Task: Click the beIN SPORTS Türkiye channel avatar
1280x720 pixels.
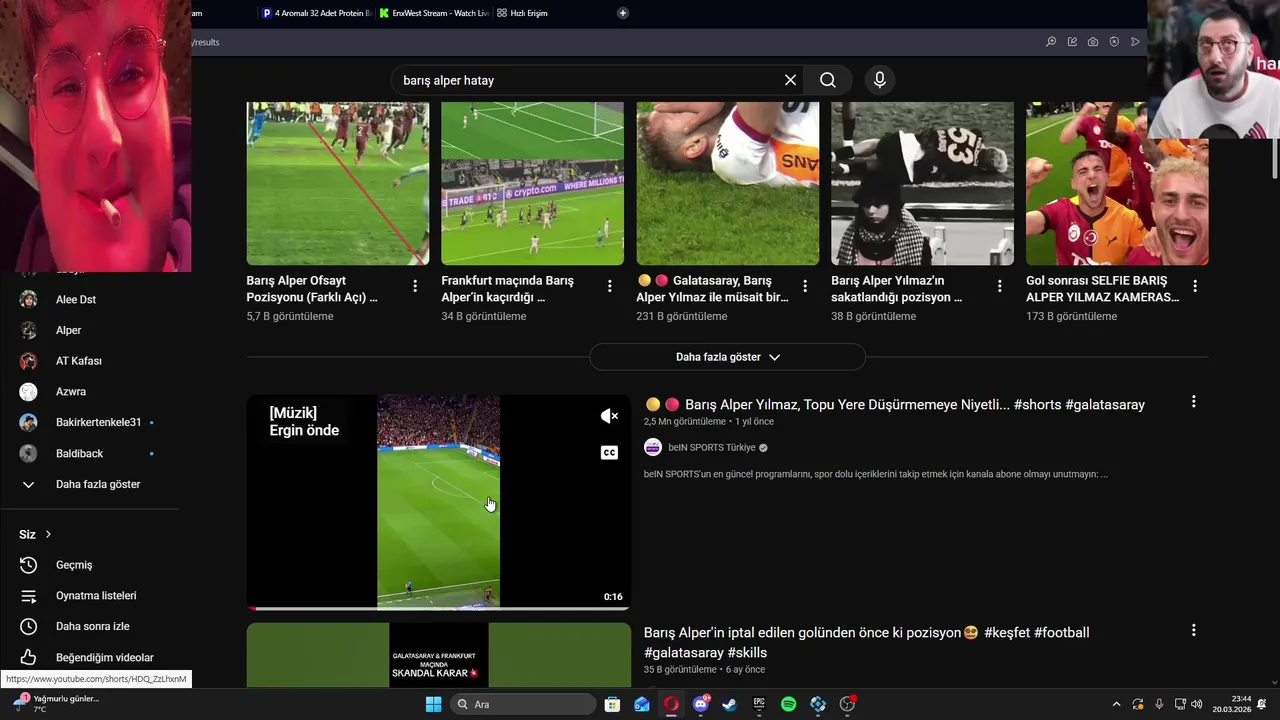Action: pos(653,447)
